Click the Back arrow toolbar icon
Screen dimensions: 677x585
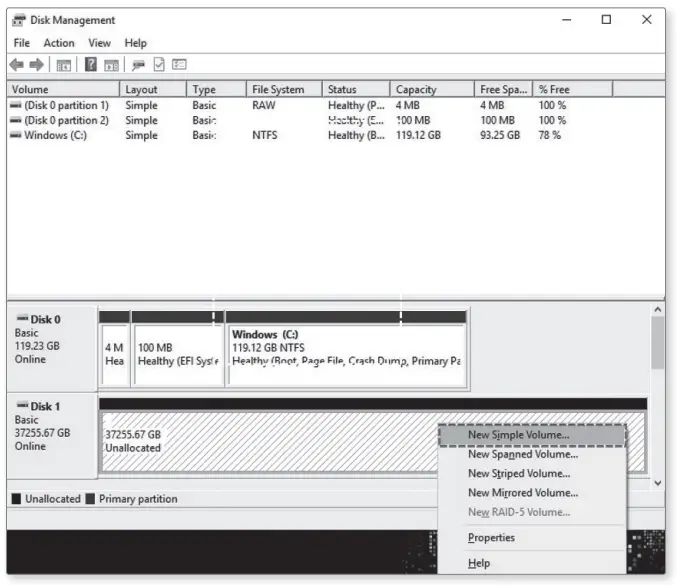tap(17, 64)
